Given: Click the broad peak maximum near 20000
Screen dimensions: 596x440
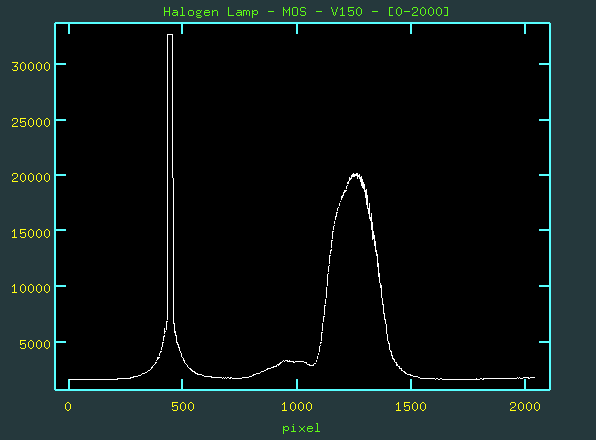Looking at the screenshot, I should point(356,175).
